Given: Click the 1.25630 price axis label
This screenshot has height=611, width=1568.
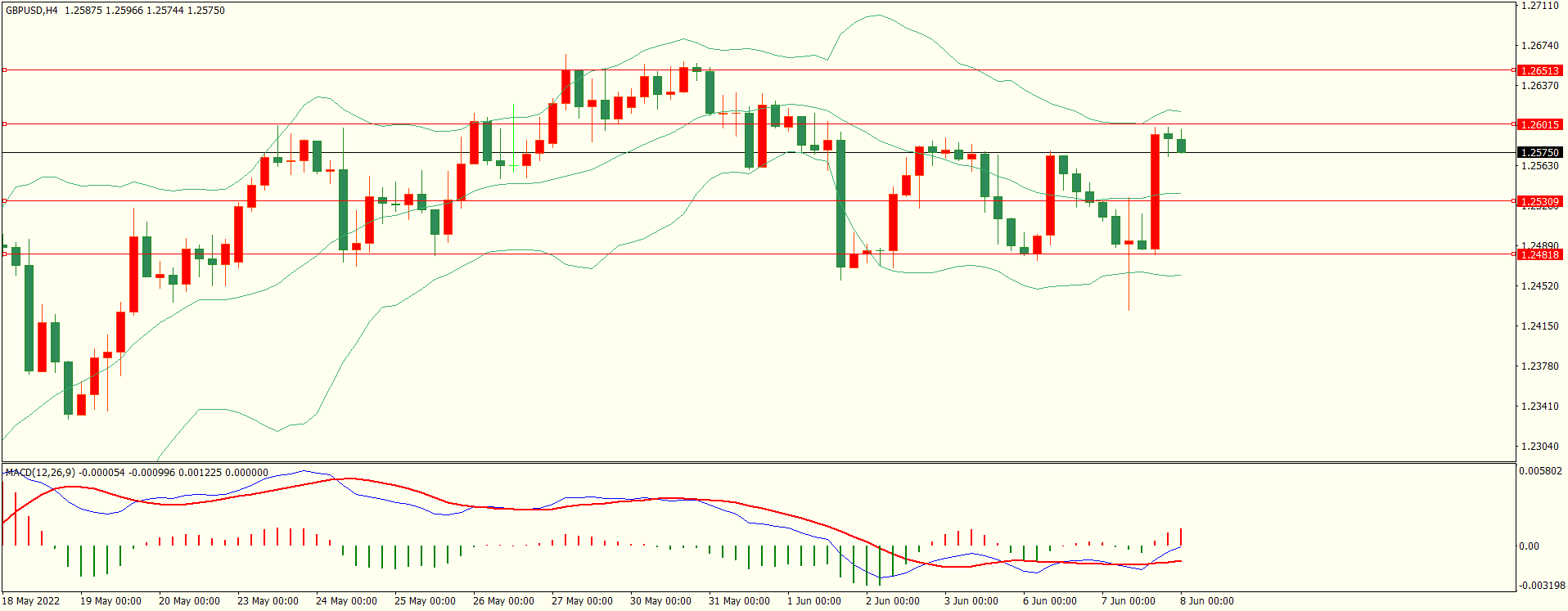Looking at the screenshot, I should (x=1539, y=166).
